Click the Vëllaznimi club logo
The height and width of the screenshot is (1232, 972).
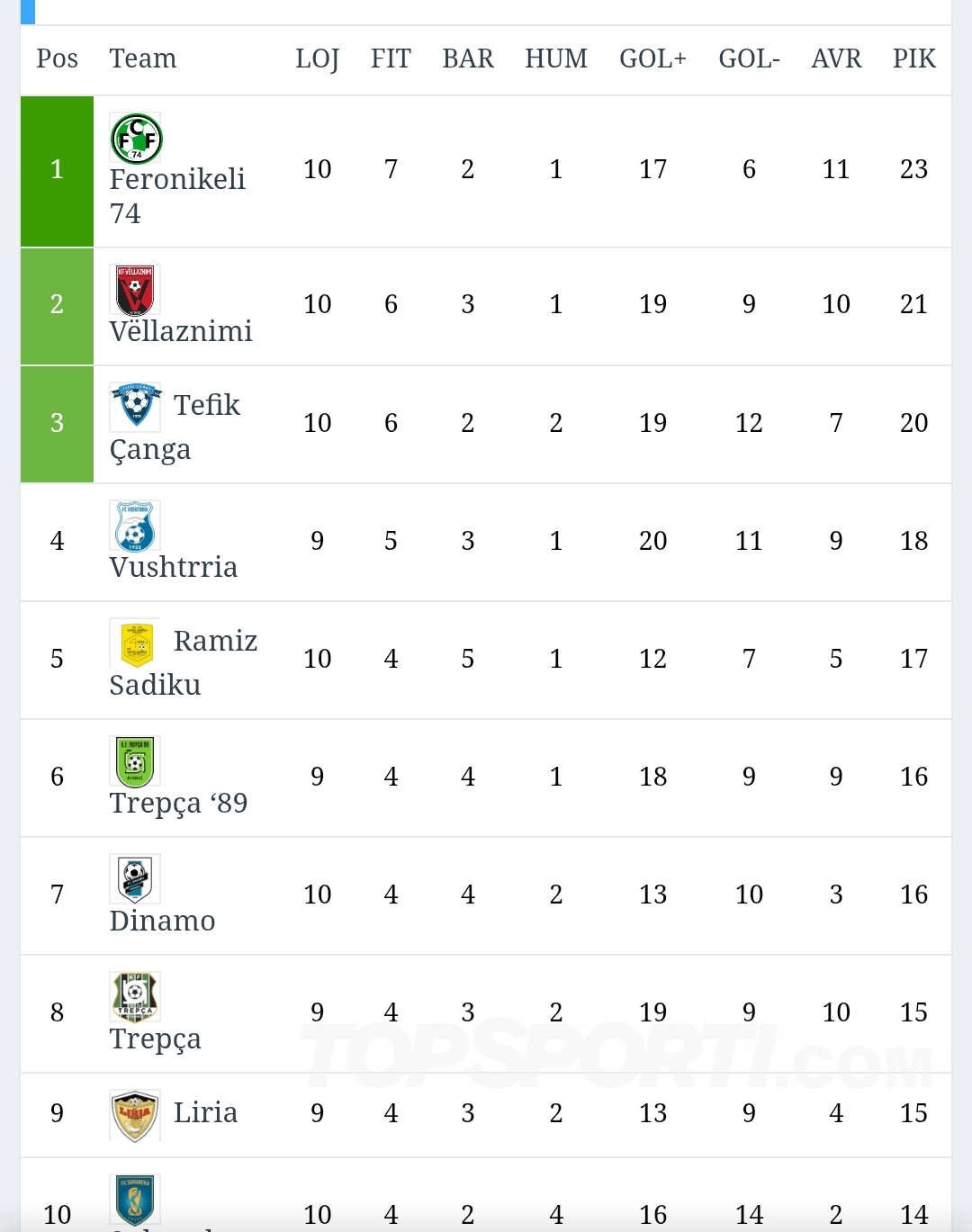pos(135,290)
